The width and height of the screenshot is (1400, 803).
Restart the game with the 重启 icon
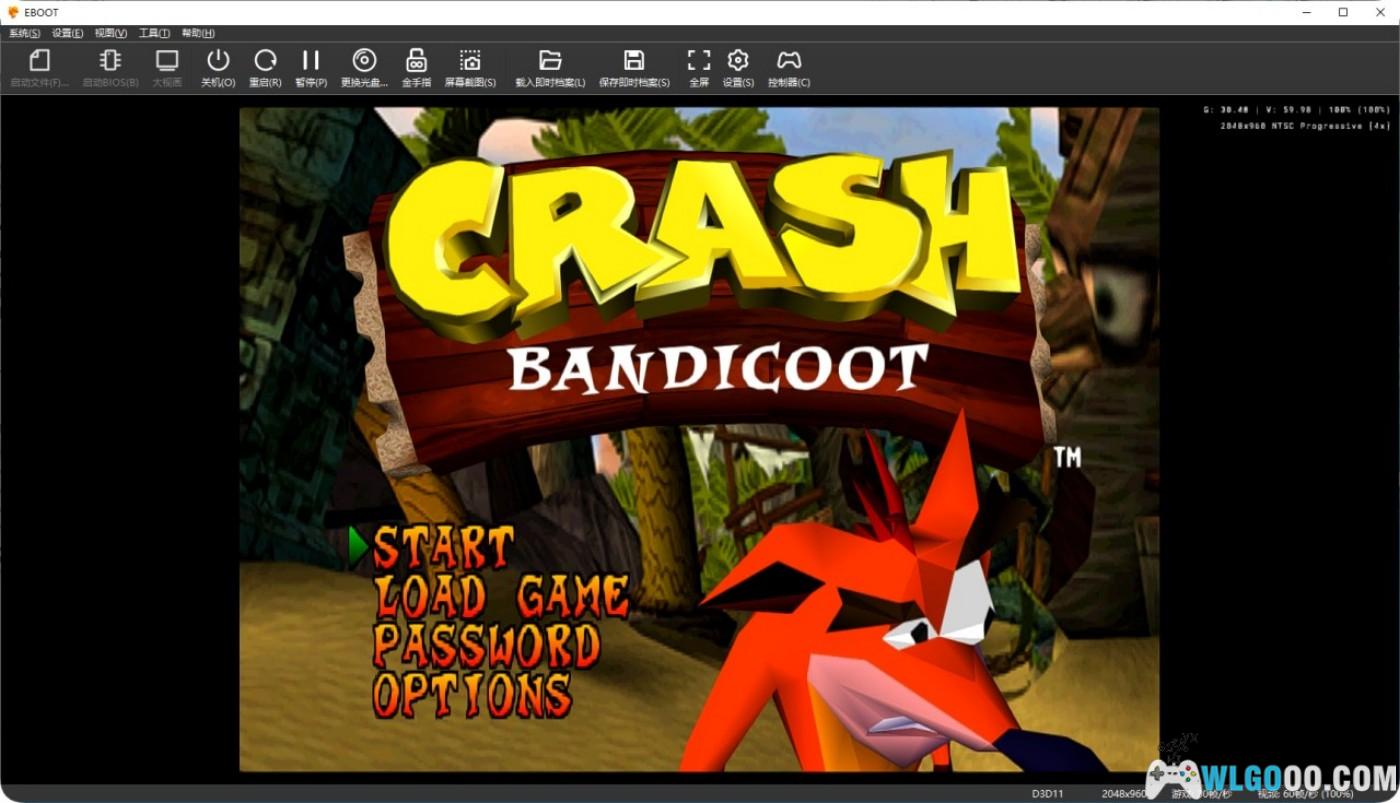click(265, 62)
